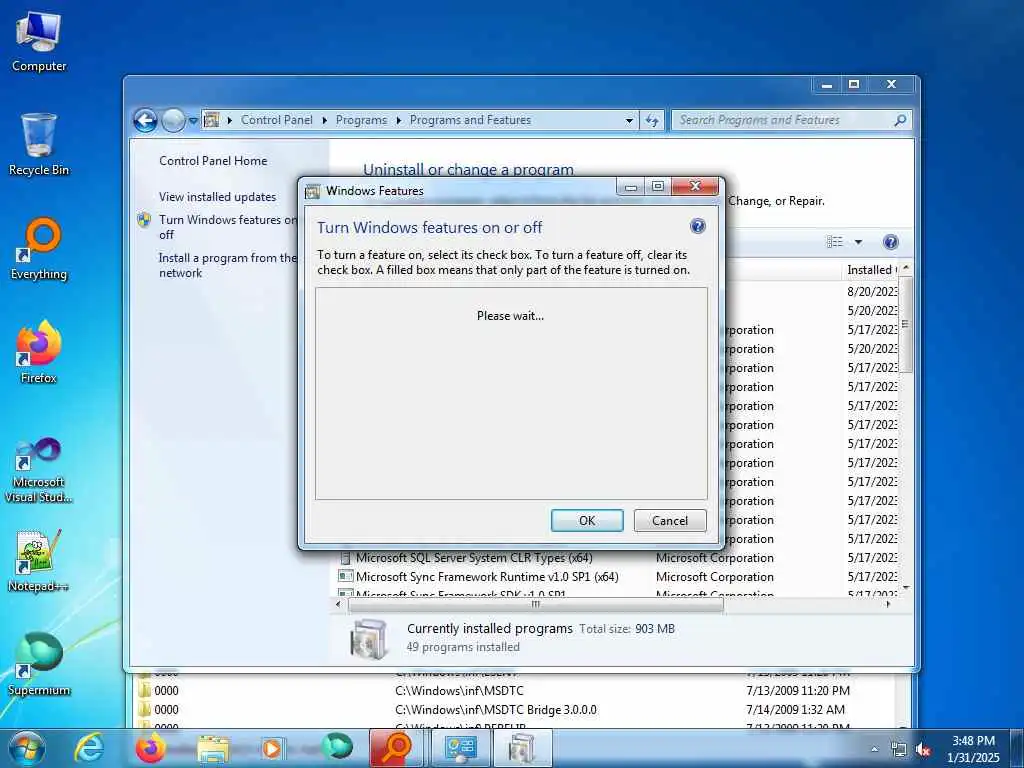
Task: Click Turn Windows features on or off link
Action: pos(227,227)
